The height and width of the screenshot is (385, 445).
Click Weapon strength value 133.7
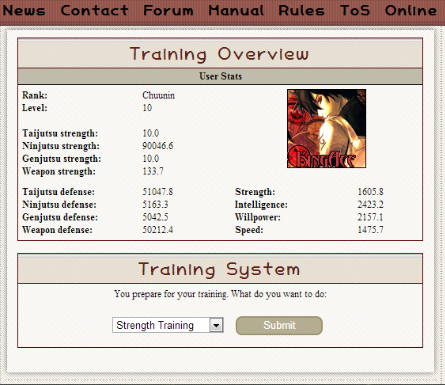coord(153,171)
